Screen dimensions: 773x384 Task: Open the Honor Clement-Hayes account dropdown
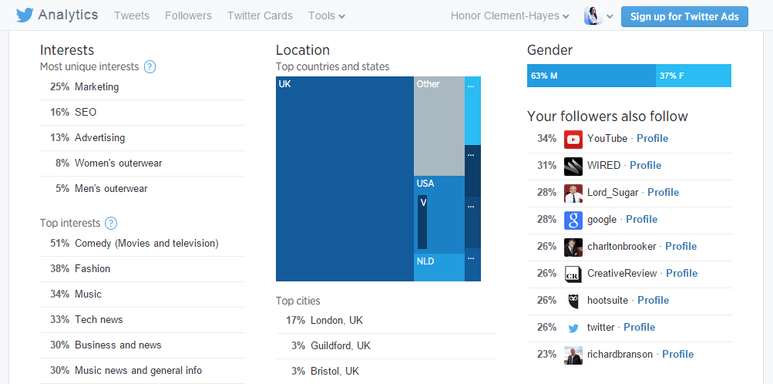point(510,16)
